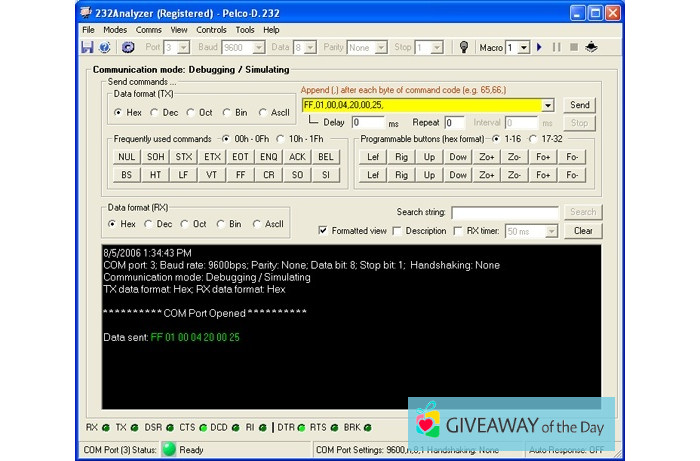Click the RTS indicator LED
Image resolution: width=700 pixels, height=461 pixels.
pyautogui.click(x=335, y=428)
